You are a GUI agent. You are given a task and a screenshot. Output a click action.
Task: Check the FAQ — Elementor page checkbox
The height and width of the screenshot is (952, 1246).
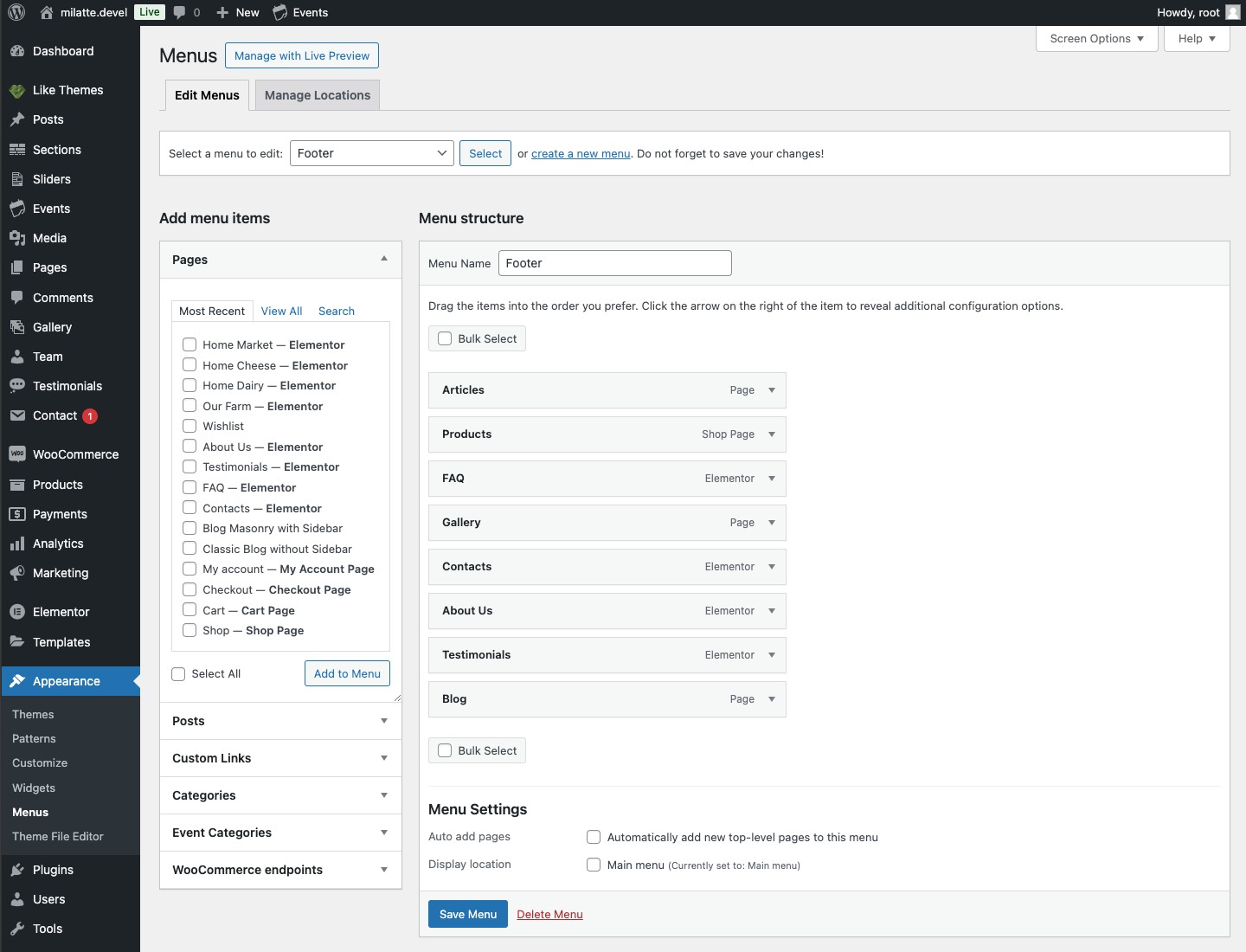[x=189, y=487]
